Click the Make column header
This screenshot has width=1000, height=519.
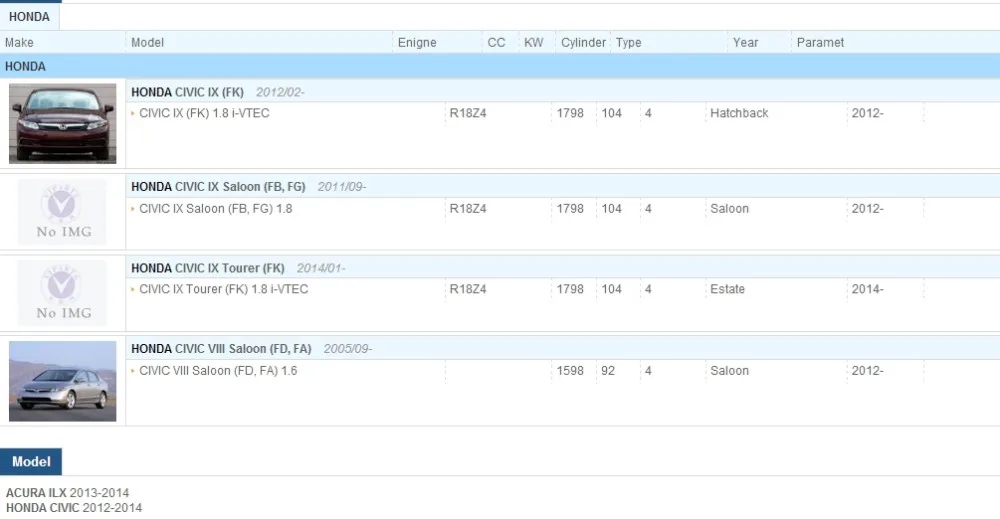19,43
